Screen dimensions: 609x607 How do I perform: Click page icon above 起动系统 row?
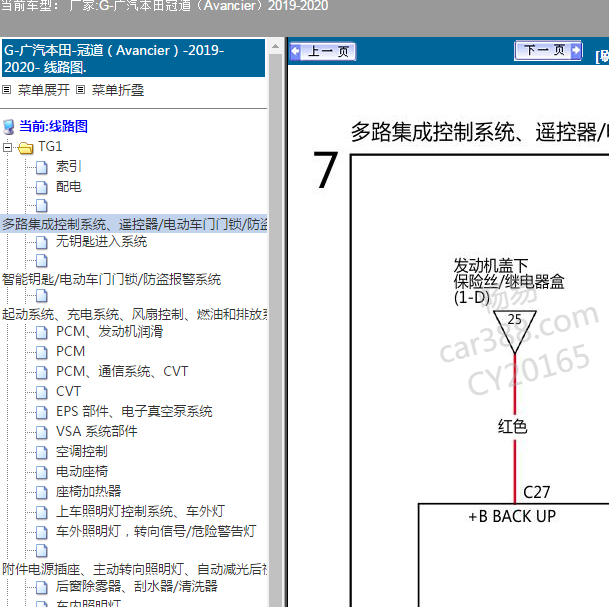[x=42, y=296]
